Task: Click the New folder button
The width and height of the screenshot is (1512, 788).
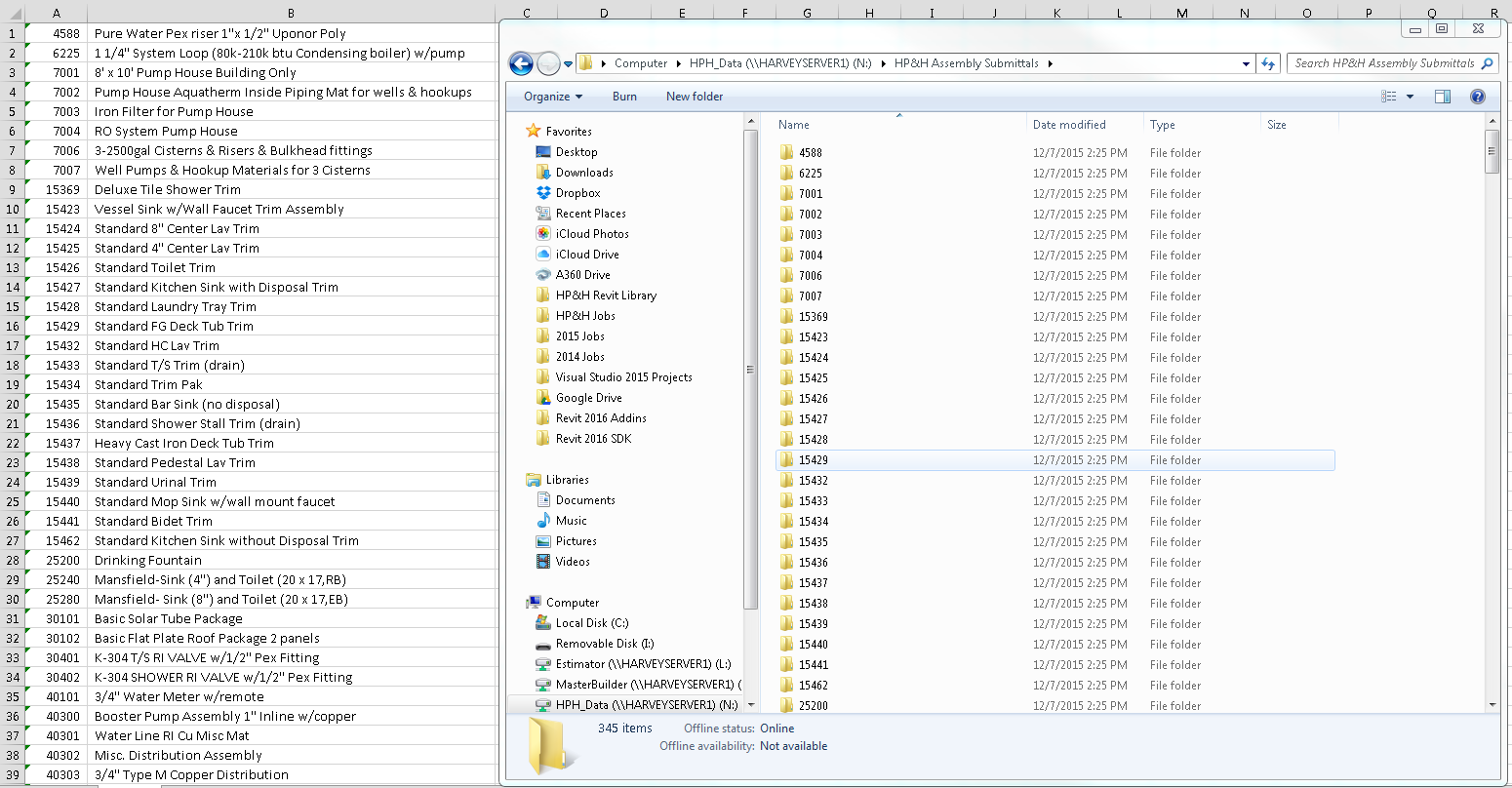Action: (695, 97)
